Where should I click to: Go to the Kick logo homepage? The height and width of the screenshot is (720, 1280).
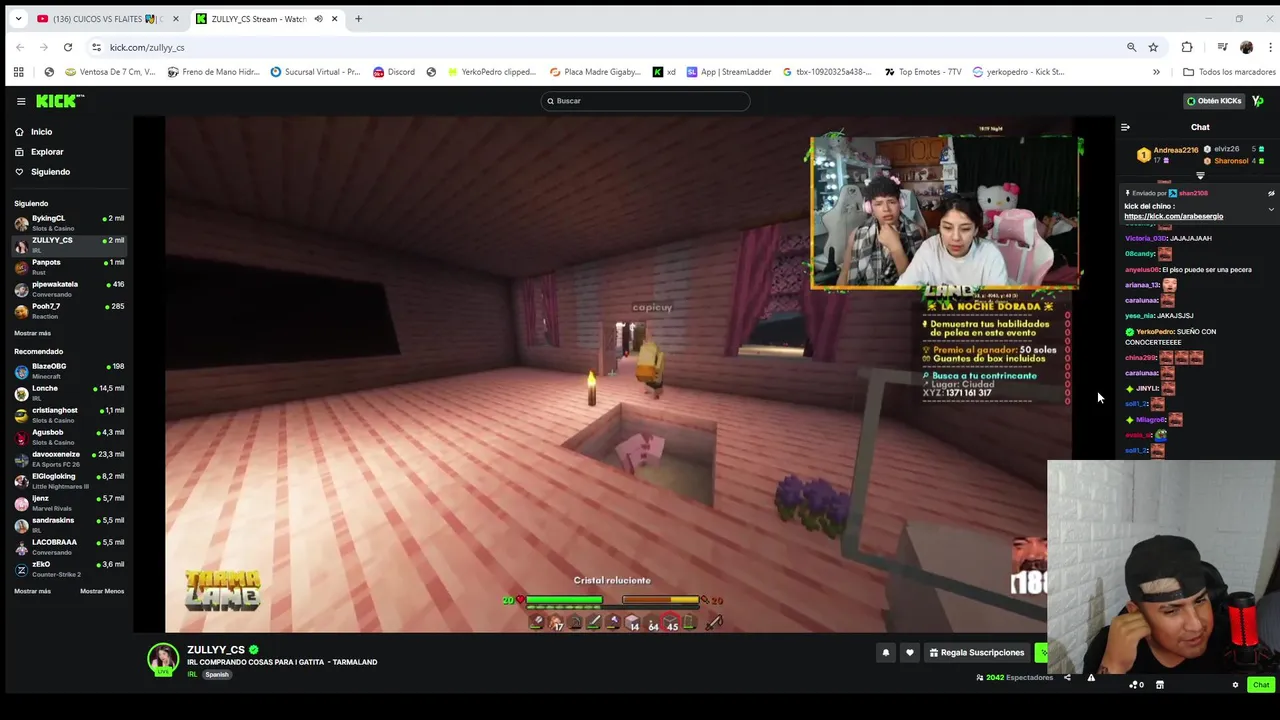coord(60,101)
